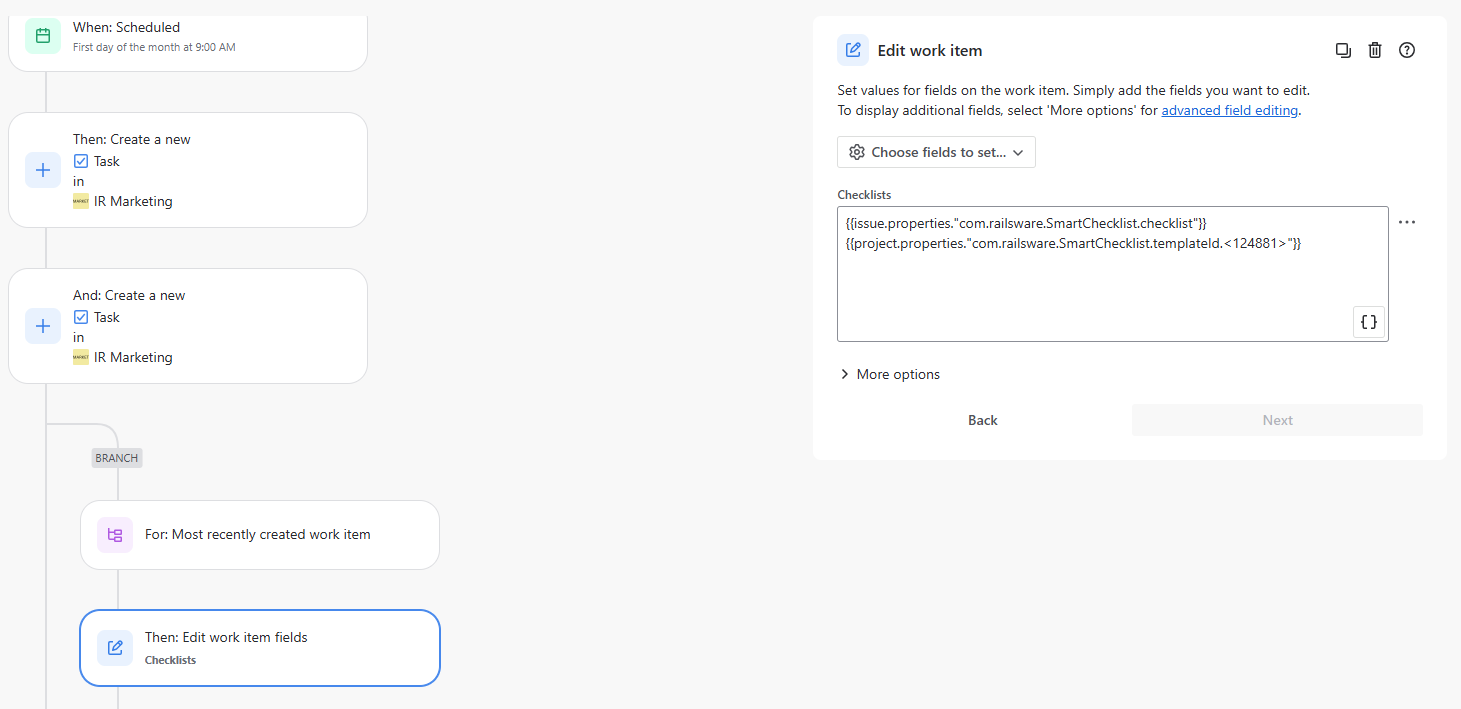Click the purple branch icon on the For node
This screenshot has height=709, width=1461.
tap(114, 534)
